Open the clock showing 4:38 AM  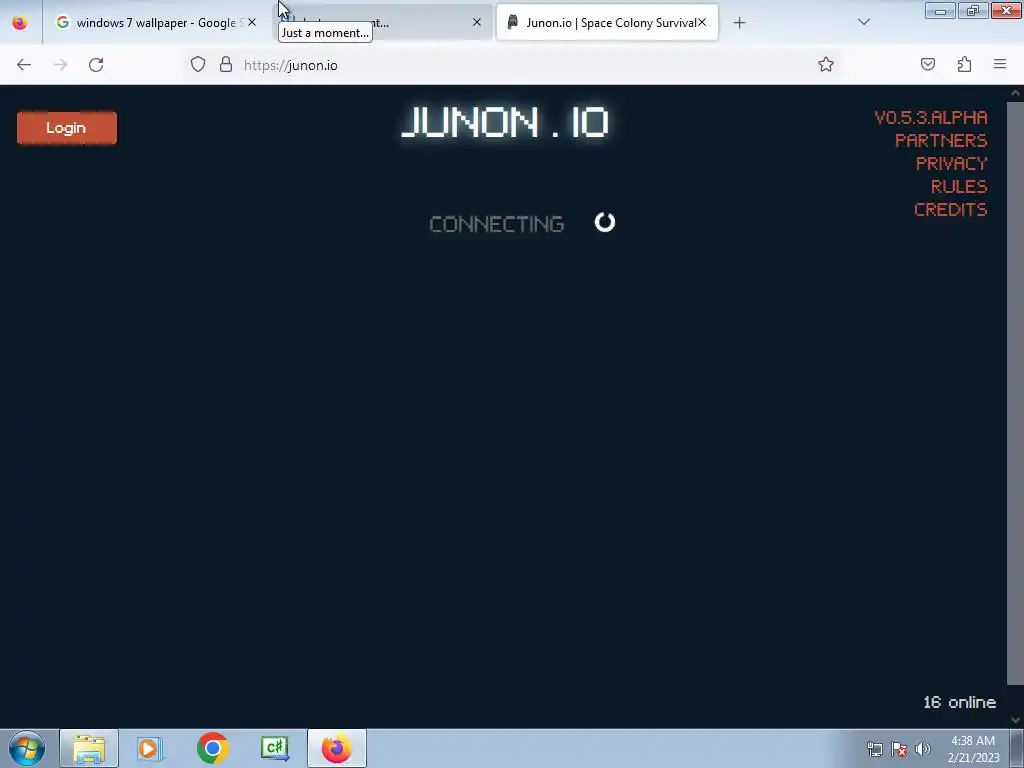[x=973, y=749]
